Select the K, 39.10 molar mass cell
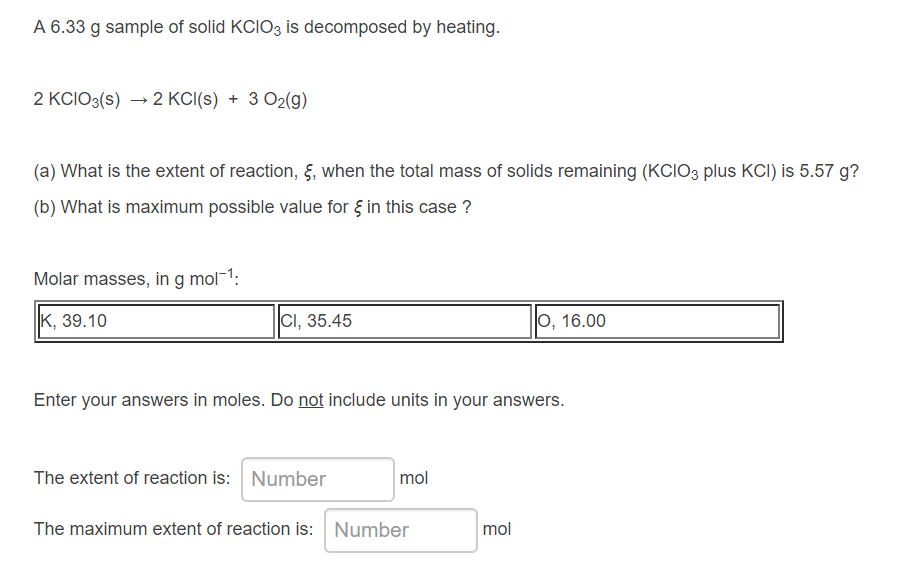The height and width of the screenshot is (588, 910). pos(155,321)
